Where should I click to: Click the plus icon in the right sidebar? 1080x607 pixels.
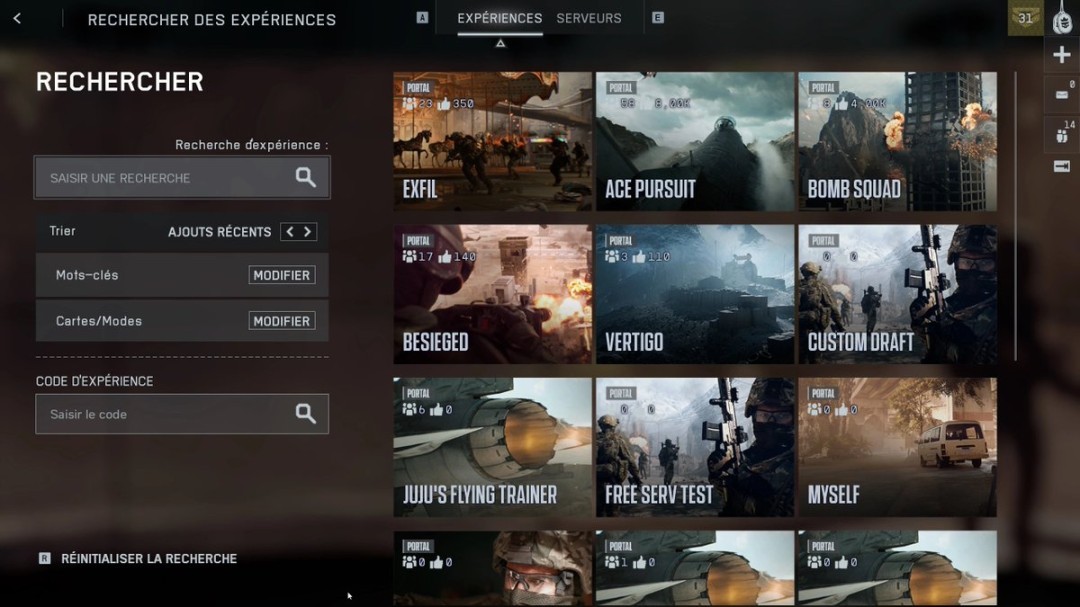click(x=1062, y=56)
